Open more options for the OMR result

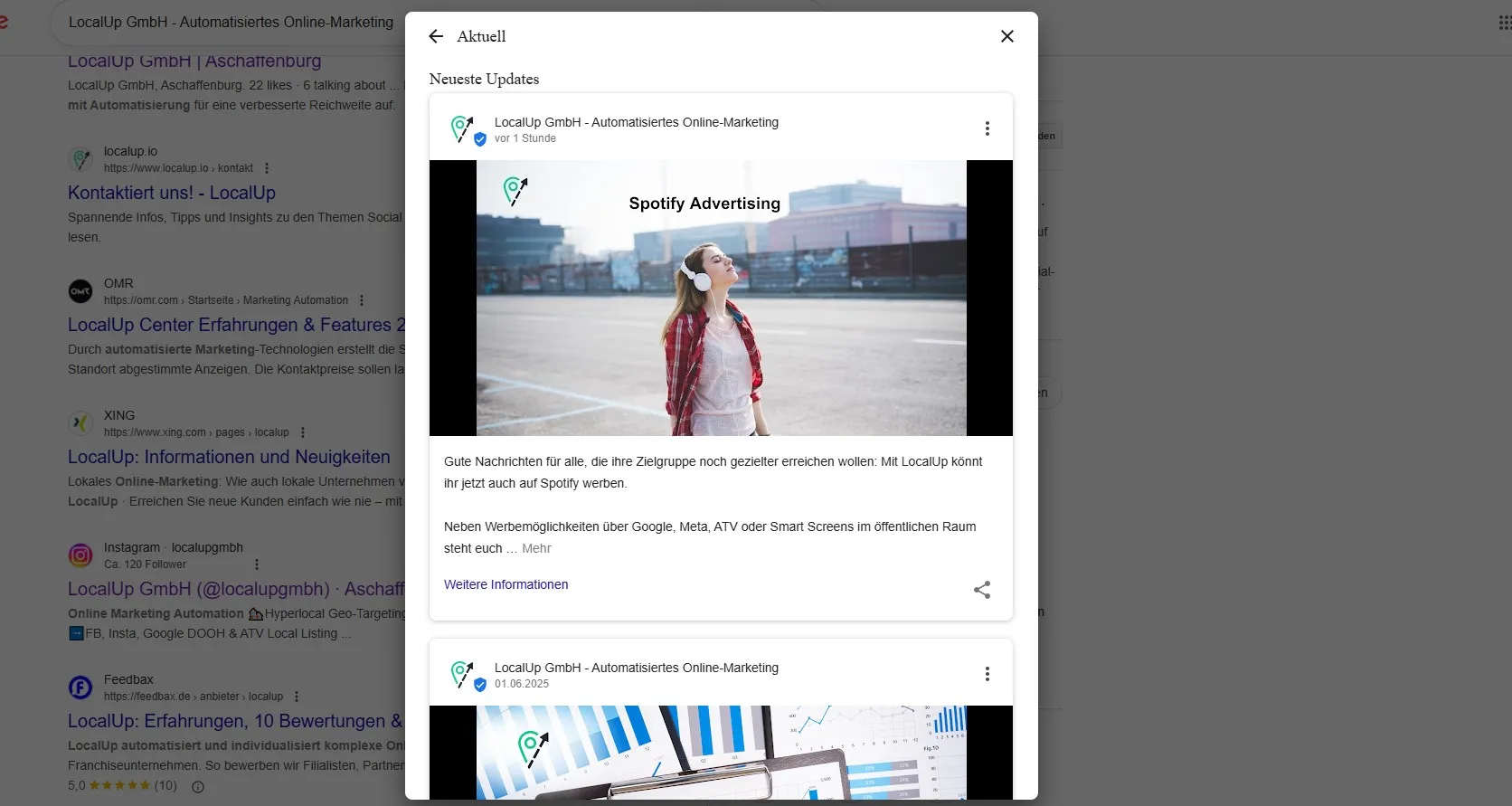(362, 300)
